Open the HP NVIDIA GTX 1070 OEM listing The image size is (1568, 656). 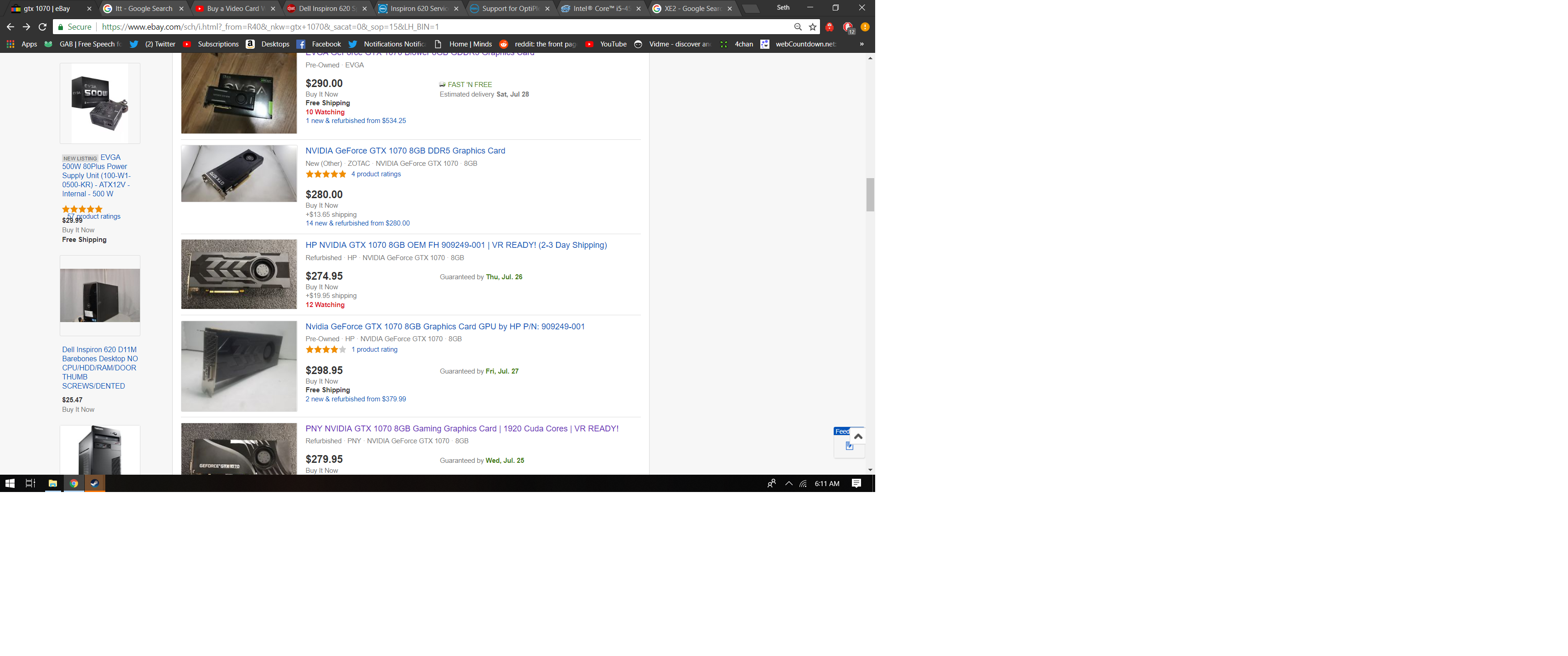coord(456,245)
